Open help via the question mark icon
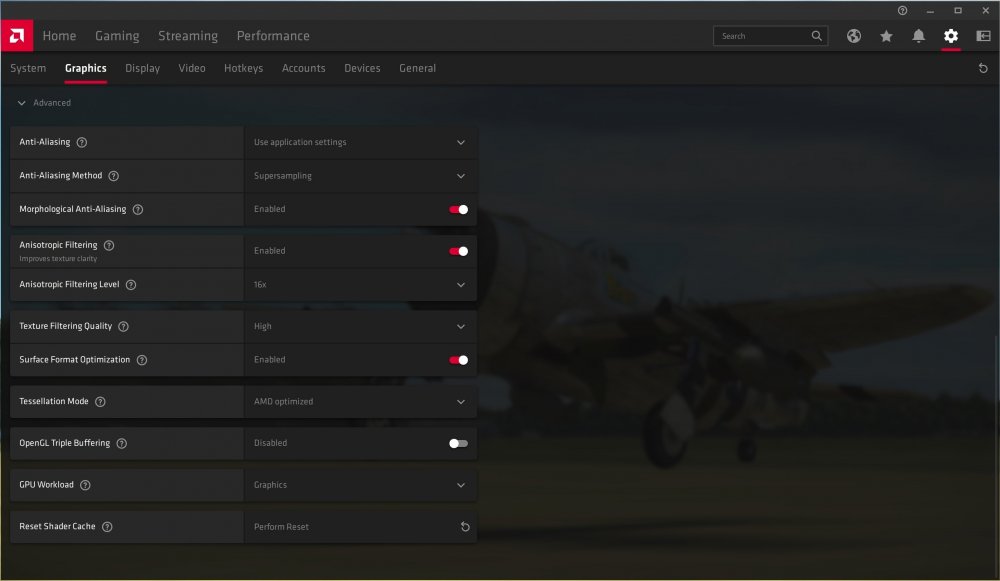The image size is (1000, 581). (902, 10)
